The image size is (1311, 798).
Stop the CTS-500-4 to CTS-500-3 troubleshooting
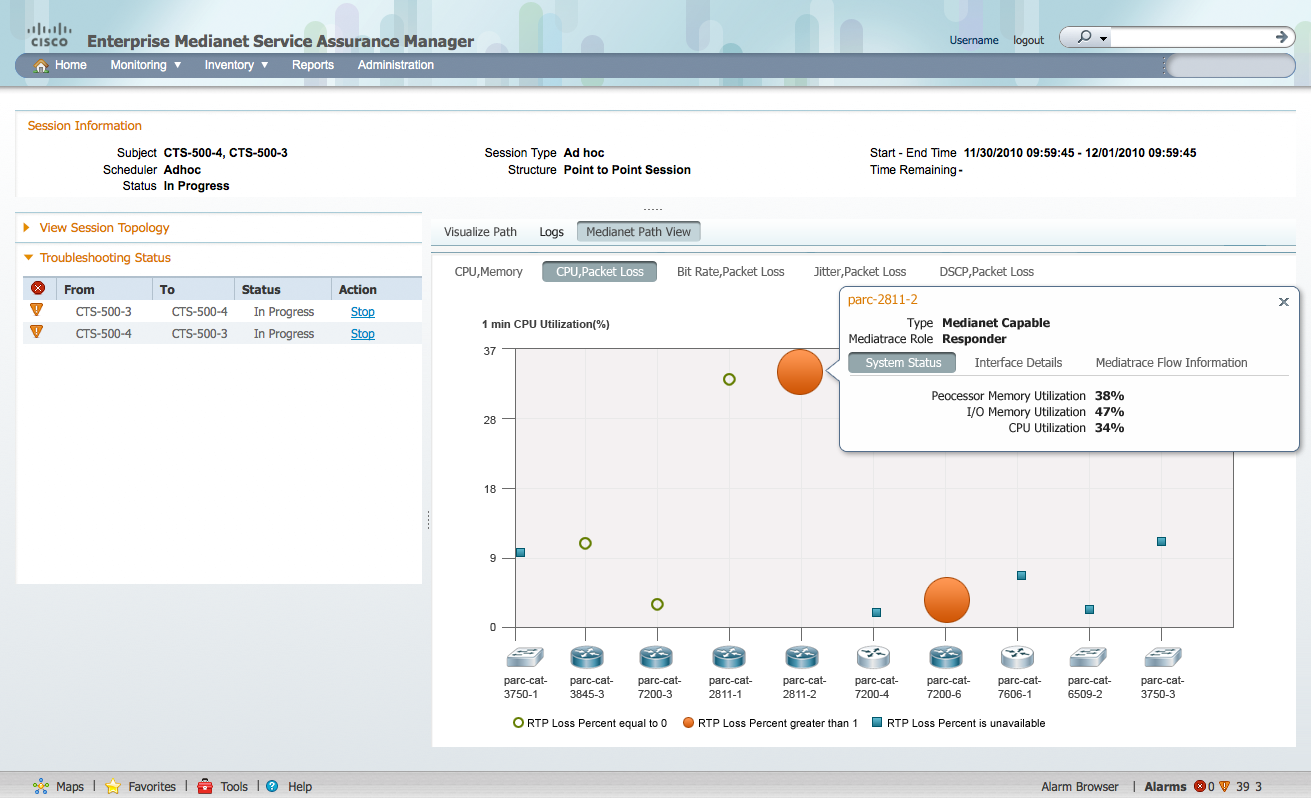[363, 334]
